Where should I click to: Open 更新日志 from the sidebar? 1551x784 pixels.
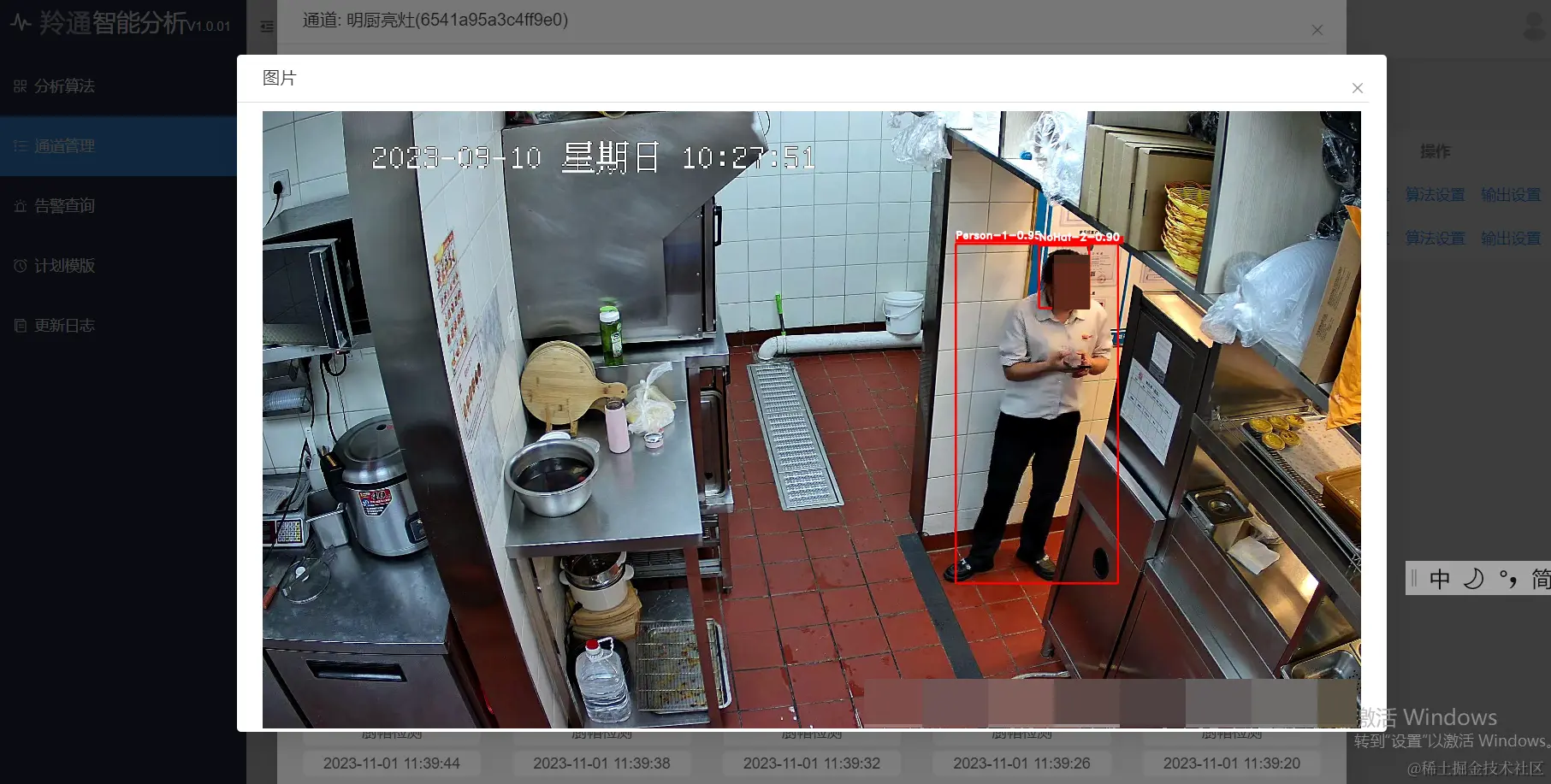click(118, 326)
